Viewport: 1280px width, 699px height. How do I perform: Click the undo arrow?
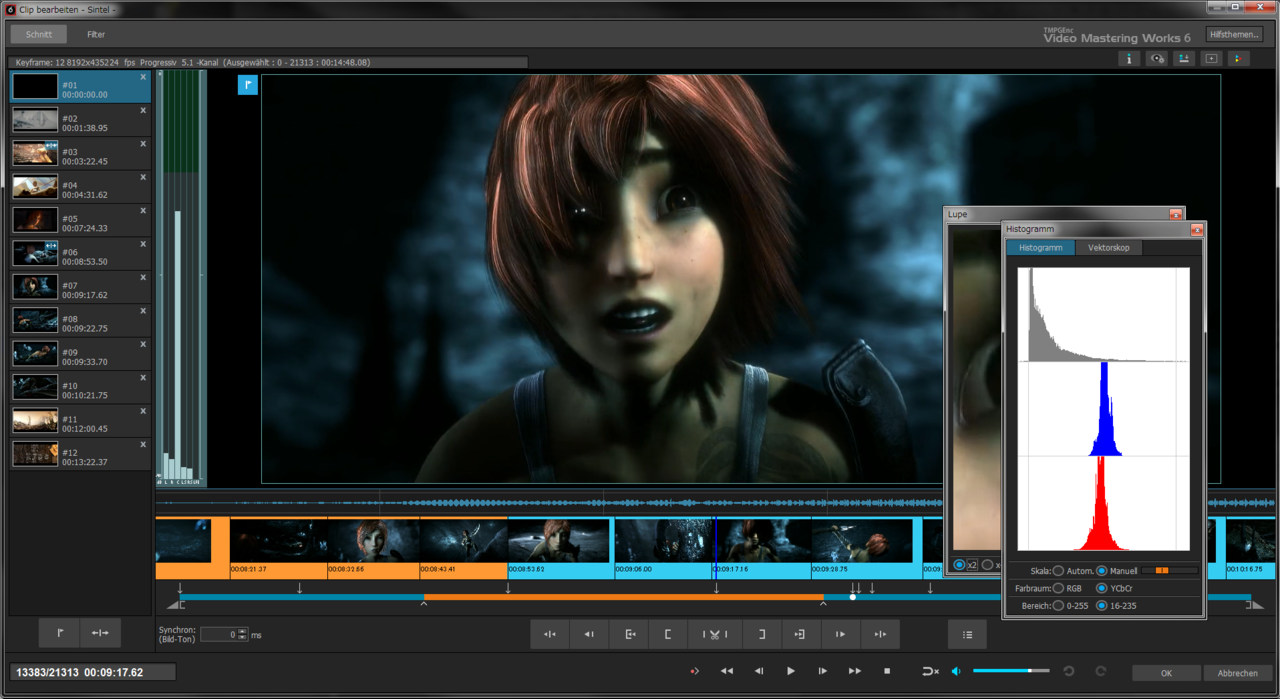(1069, 671)
